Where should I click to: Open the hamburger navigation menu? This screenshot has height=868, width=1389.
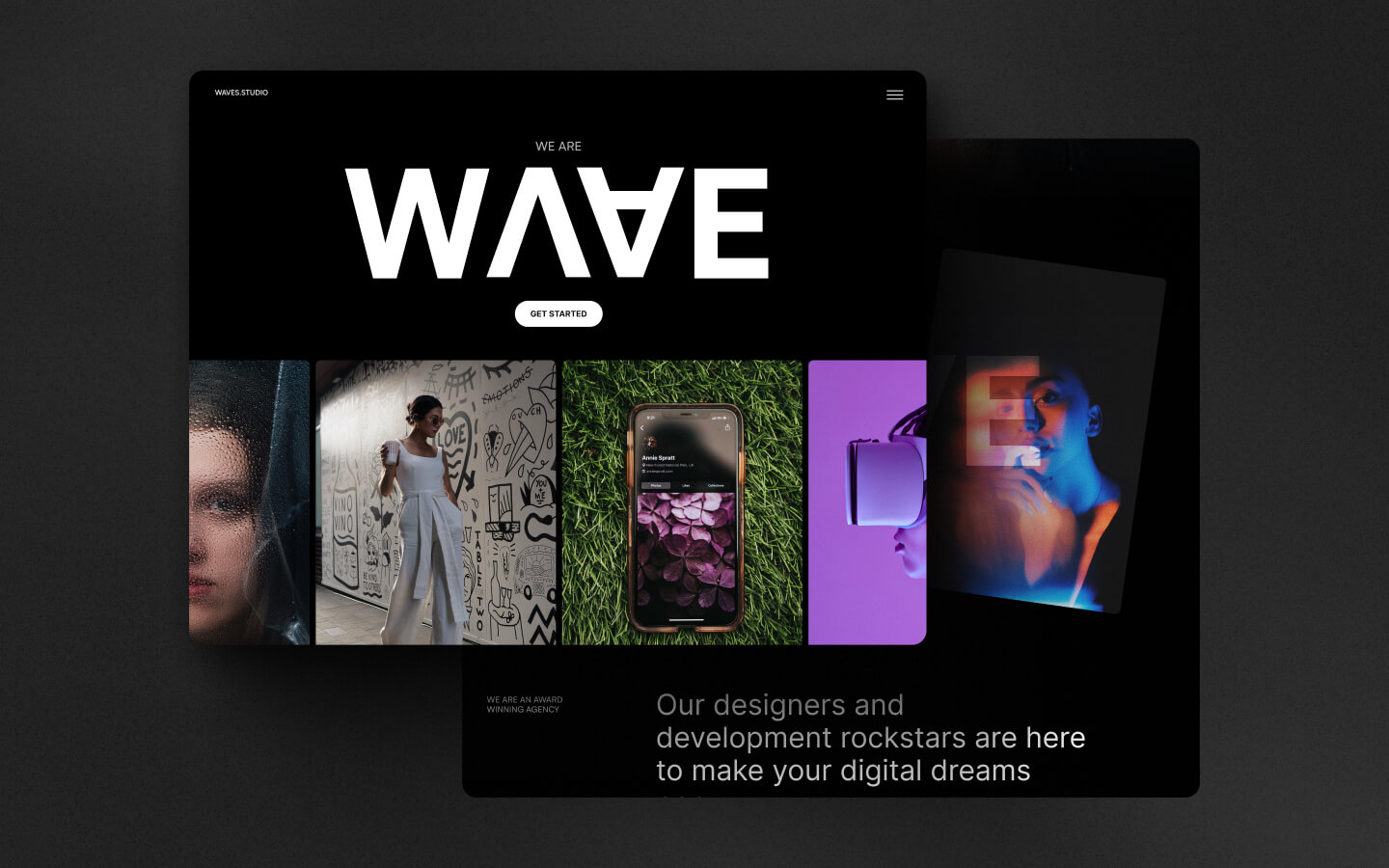click(895, 95)
